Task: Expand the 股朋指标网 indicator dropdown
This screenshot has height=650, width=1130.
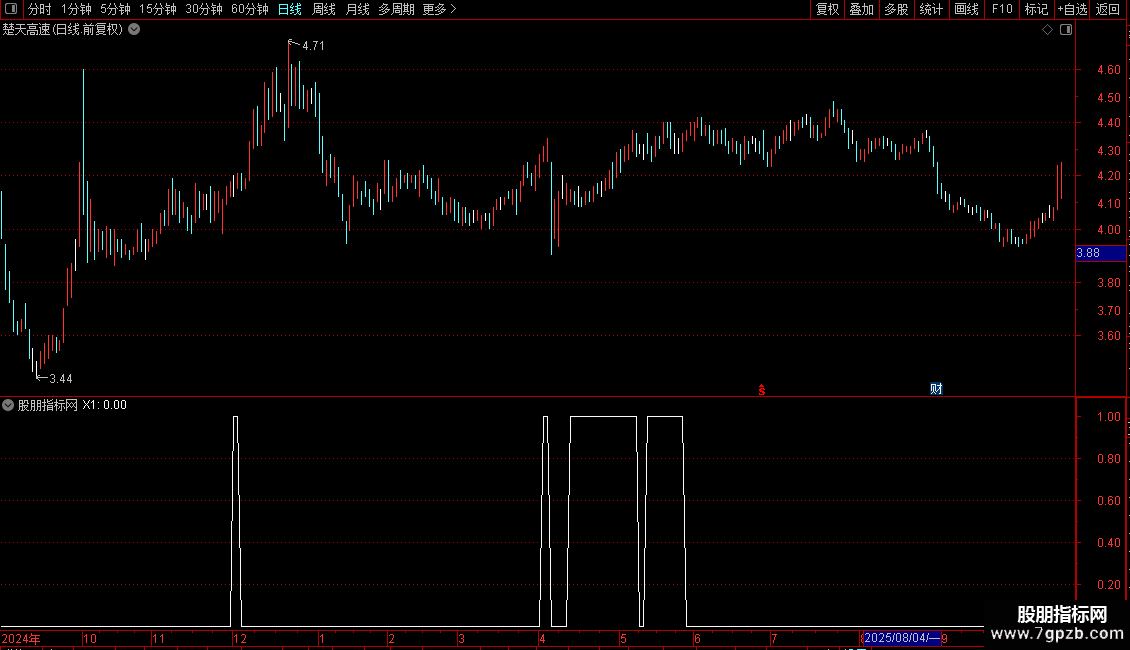Action: (8, 405)
